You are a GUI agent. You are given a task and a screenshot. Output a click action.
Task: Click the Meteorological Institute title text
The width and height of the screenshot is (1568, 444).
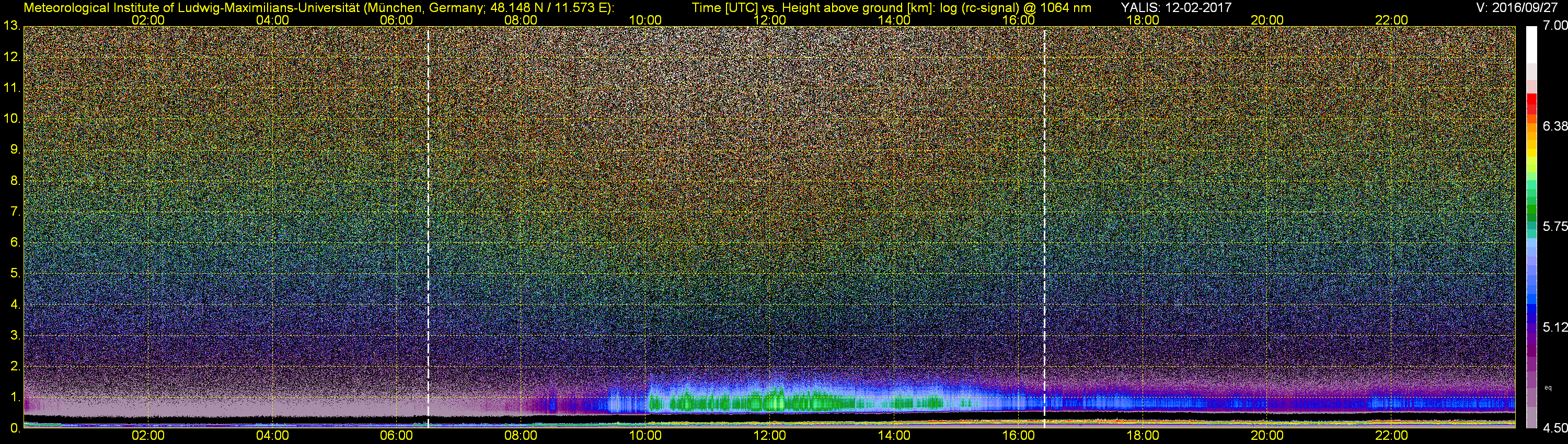tap(319, 8)
